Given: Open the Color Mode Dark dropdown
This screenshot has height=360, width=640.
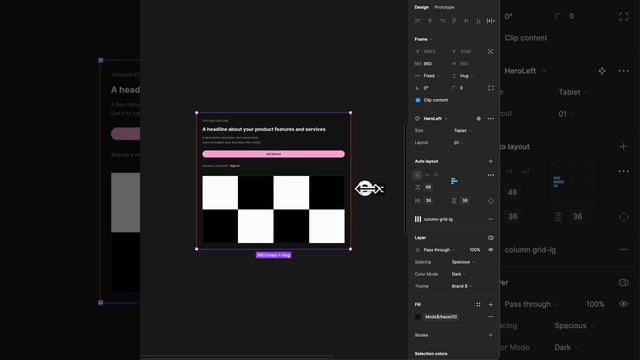Looking at the screenshot, I should pos(458,274).
